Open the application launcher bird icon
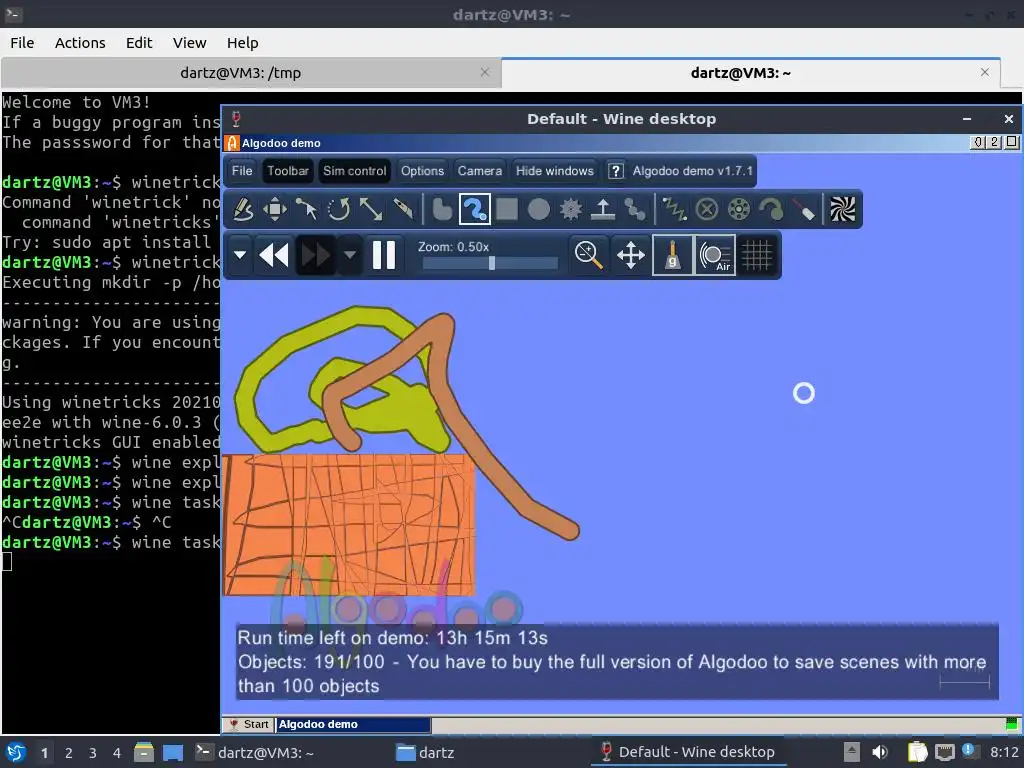The image size is (1024, 768). coord(16,752)
